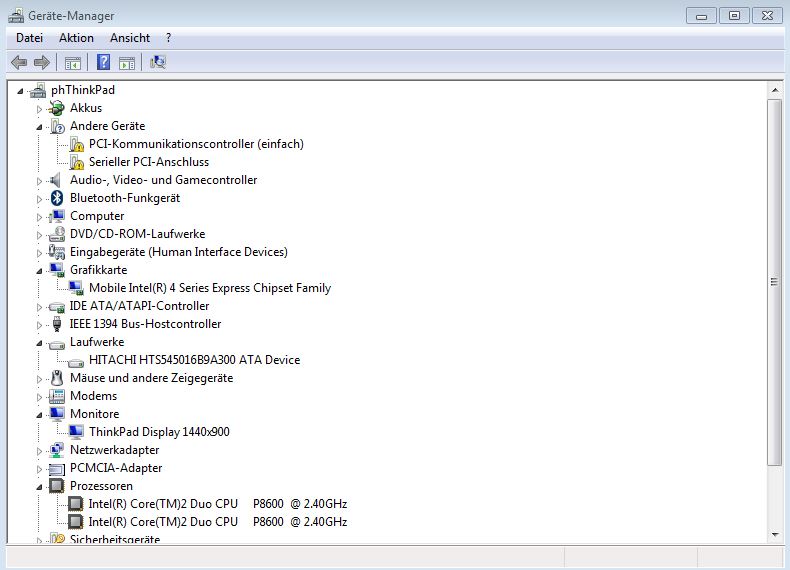The width and height of the screenshot is (790, 570).
Task: Collapse the Prozessoren category
Action: (x=39, y=487)
